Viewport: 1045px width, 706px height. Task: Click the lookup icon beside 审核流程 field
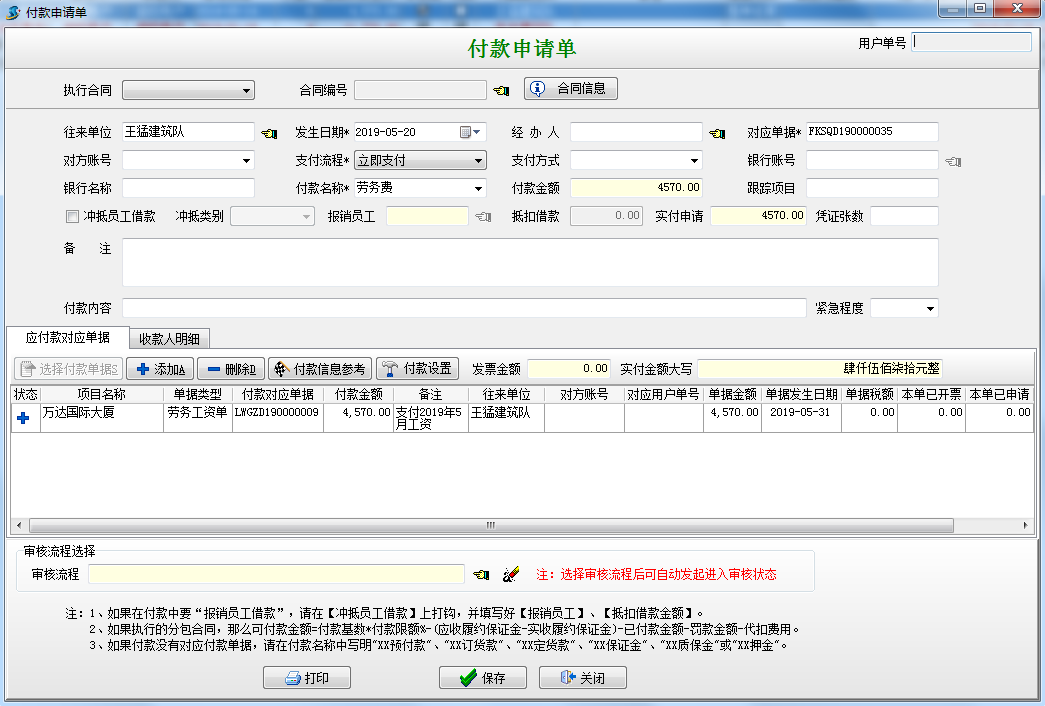coord(479,574)
